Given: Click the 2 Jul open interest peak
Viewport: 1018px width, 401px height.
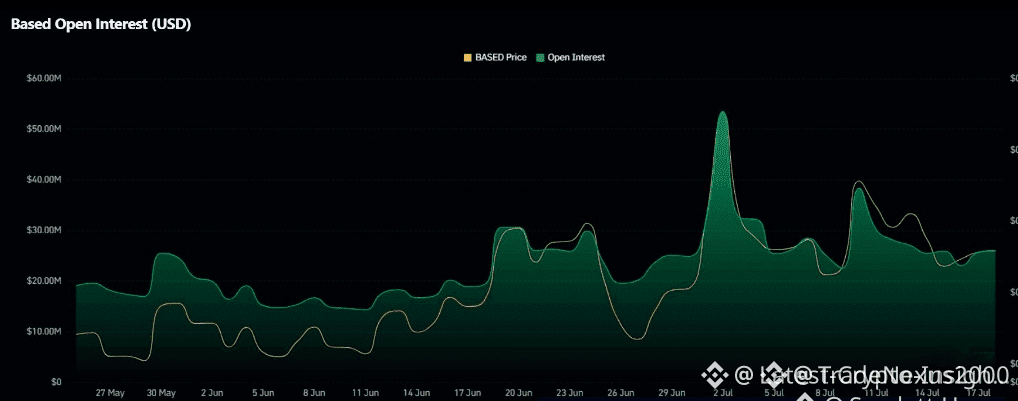Looking at the screenshot, I should click(723, 113).
